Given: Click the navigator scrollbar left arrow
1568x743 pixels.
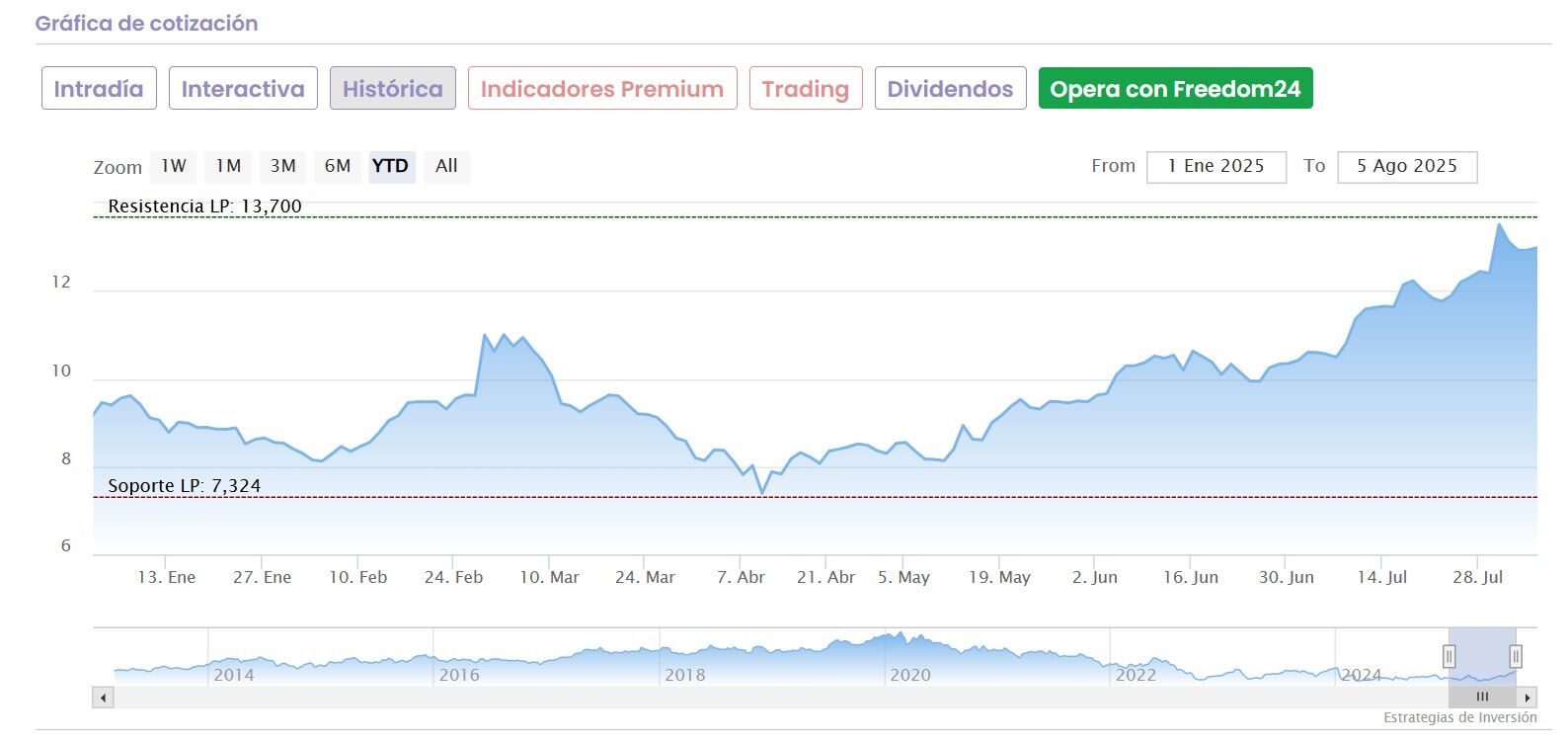Looking at the screenshot, I should click(103, 698).
